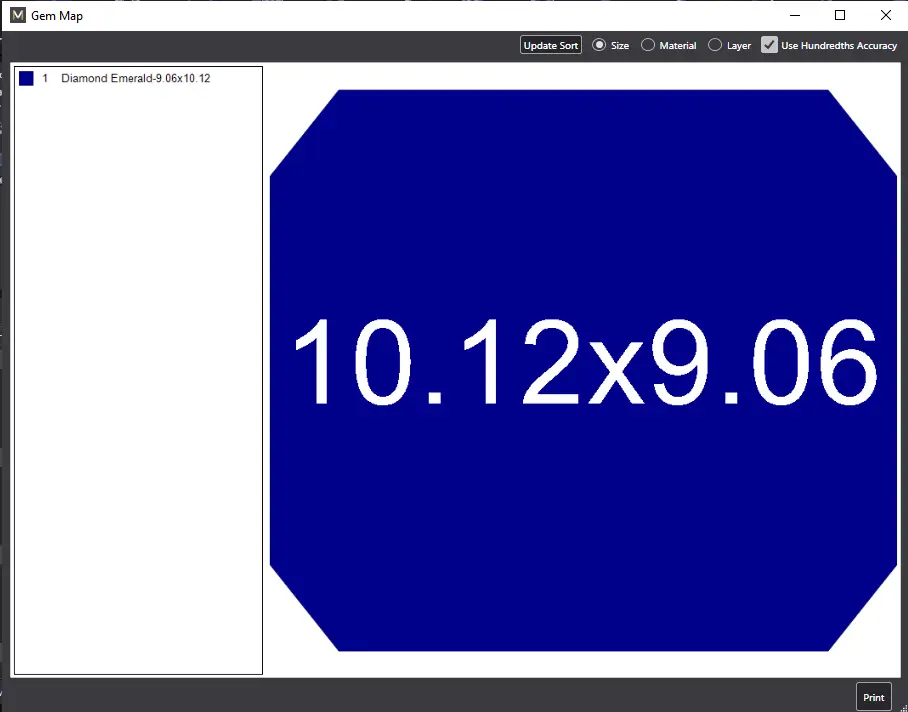Click the row number 1 in gem list

coord(45,78)
